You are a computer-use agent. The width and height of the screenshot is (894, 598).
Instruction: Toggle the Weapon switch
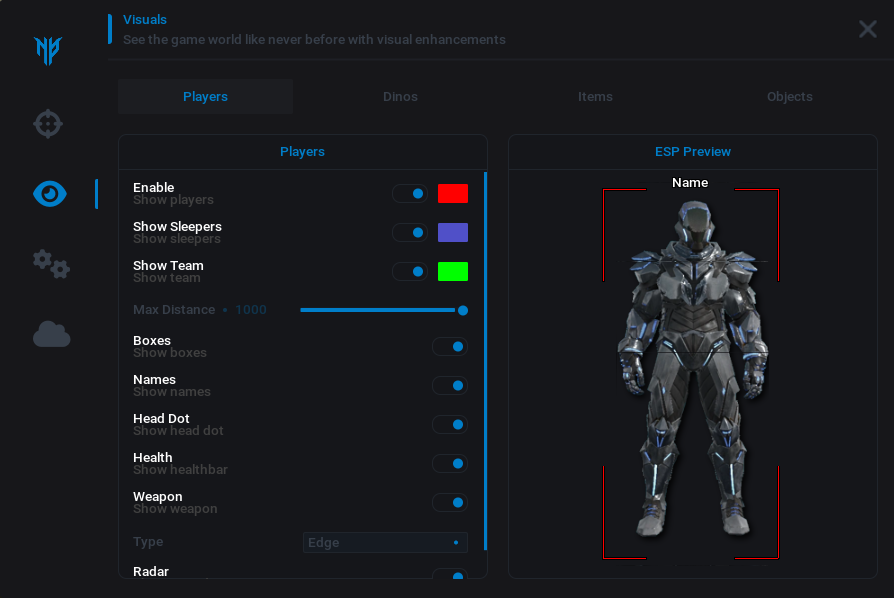[x=450, y=502]
